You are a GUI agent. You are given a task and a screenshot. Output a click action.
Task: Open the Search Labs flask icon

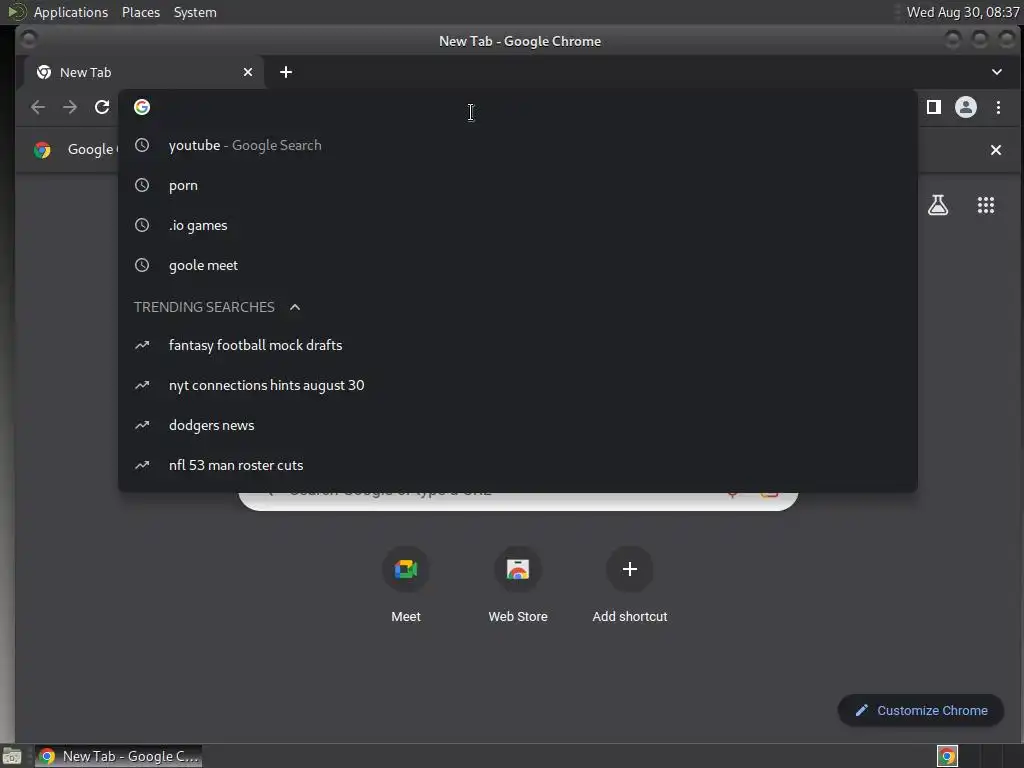tap(938, 205)
